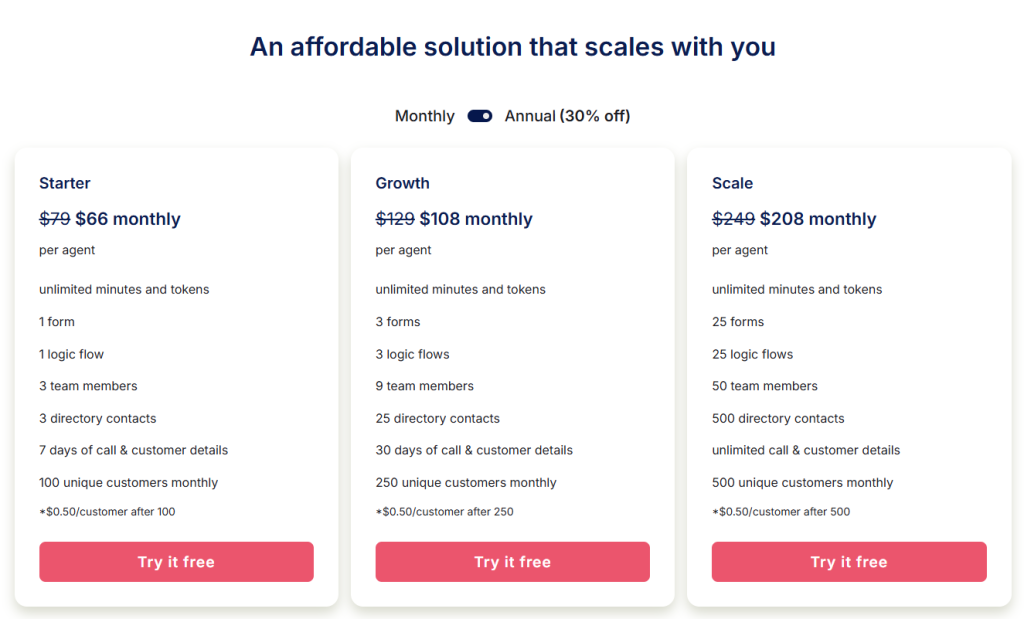Click Try it free under Starter
This screenshot has width=1024, height=619.
(176, 562)
